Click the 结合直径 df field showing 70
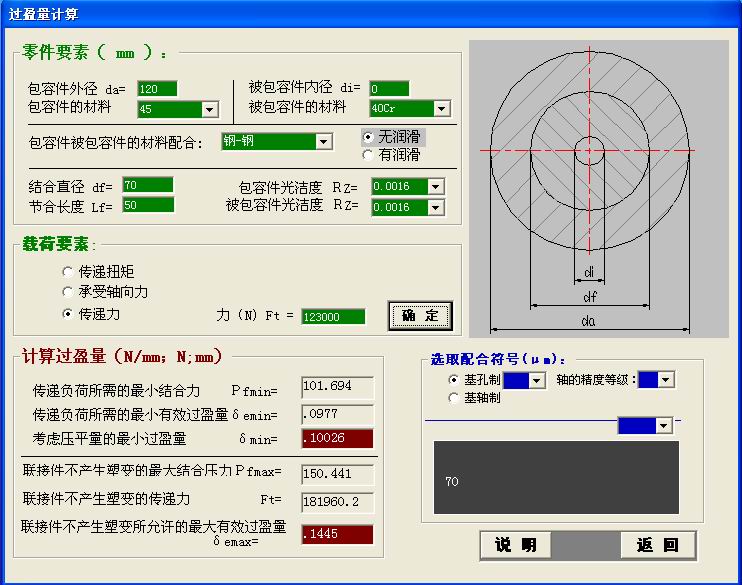 [148, 185]
